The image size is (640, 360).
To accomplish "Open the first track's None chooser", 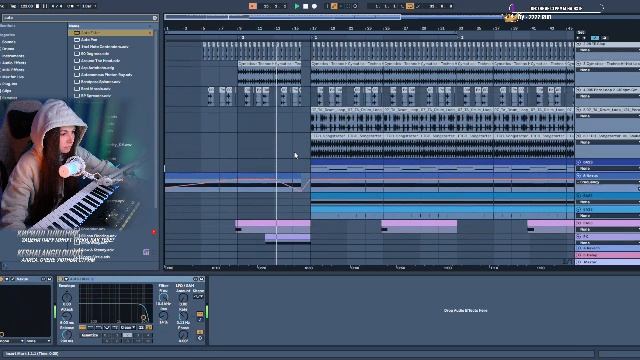I will click(x=609, y=50).
